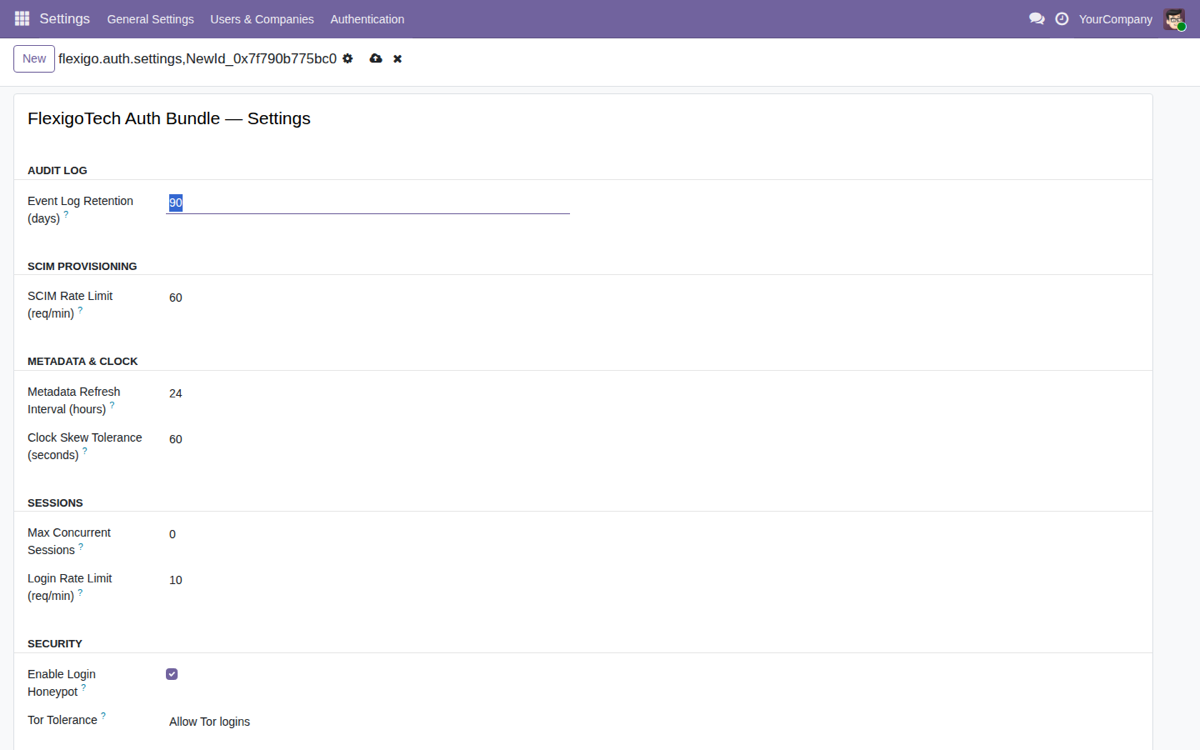Click the AUDIT LOG section header
The image size is (1200, 750).
(57, 170)
